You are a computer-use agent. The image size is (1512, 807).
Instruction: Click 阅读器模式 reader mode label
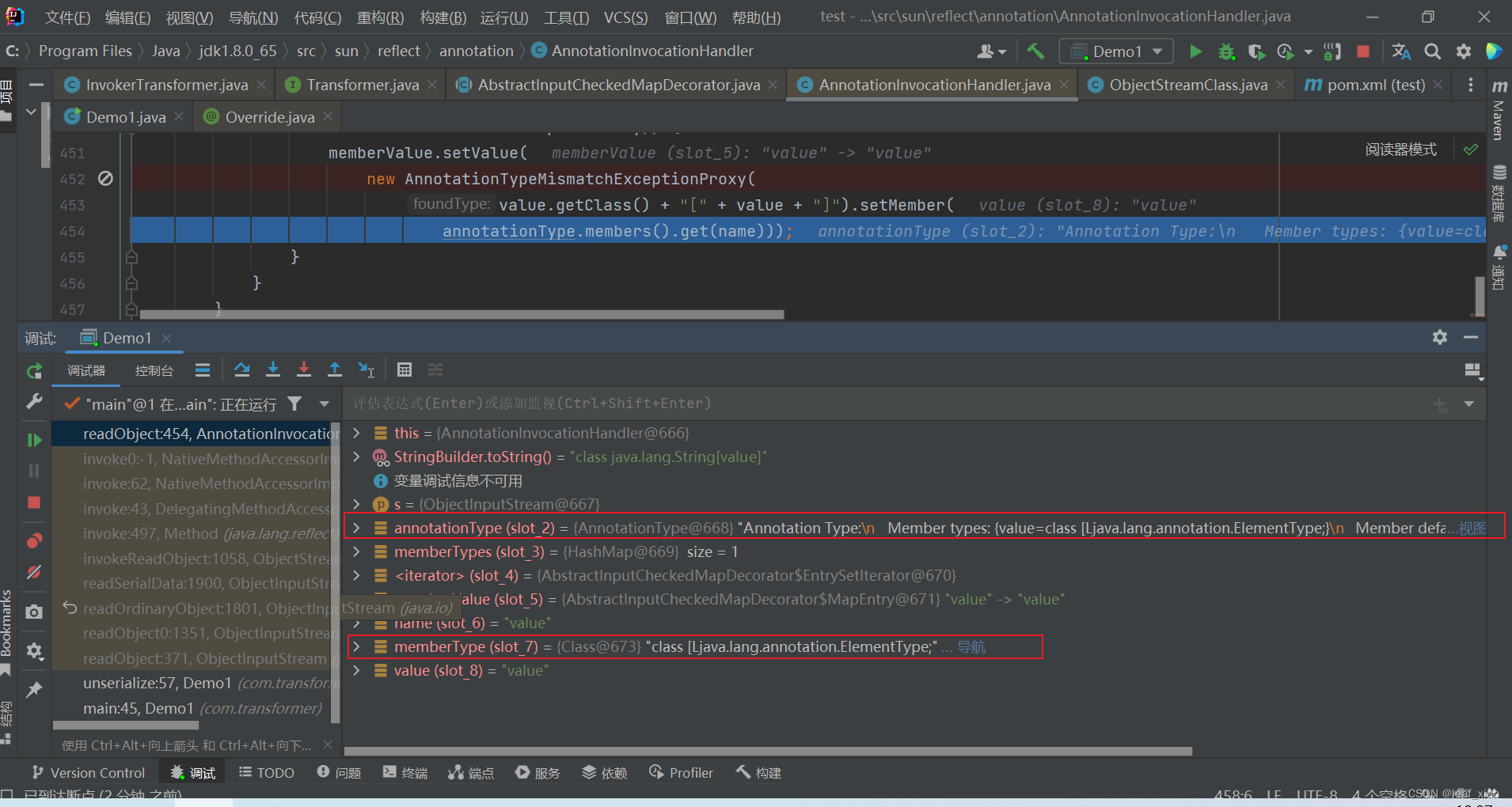coord(1400,150)
